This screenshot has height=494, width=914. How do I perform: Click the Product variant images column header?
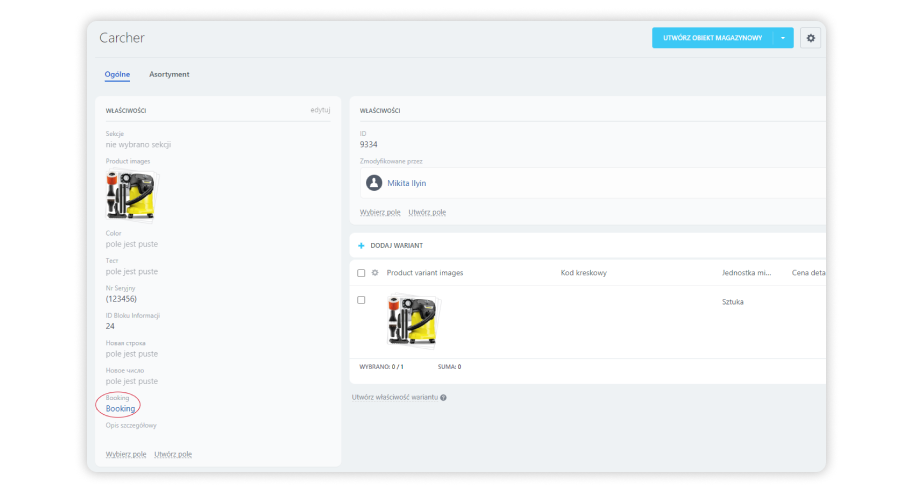pyautogui.click(x=425, y=273)
